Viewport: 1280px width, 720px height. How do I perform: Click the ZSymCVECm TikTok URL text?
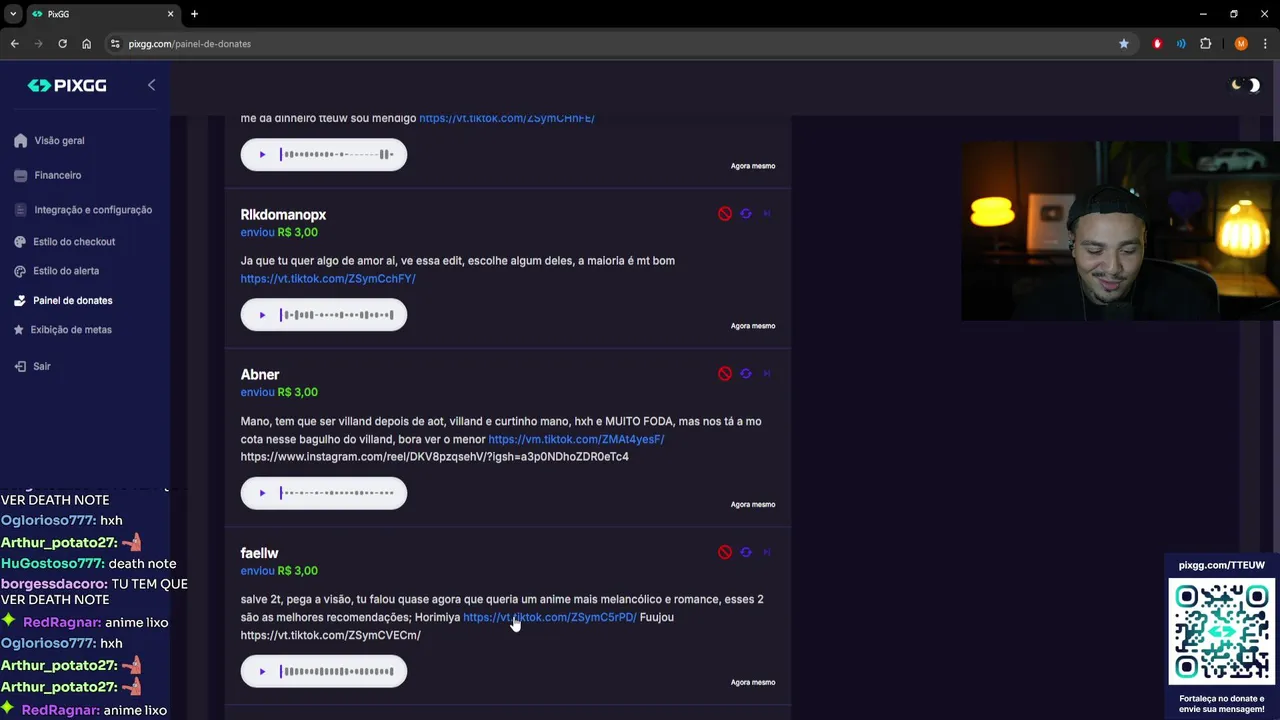coord(331,635)
